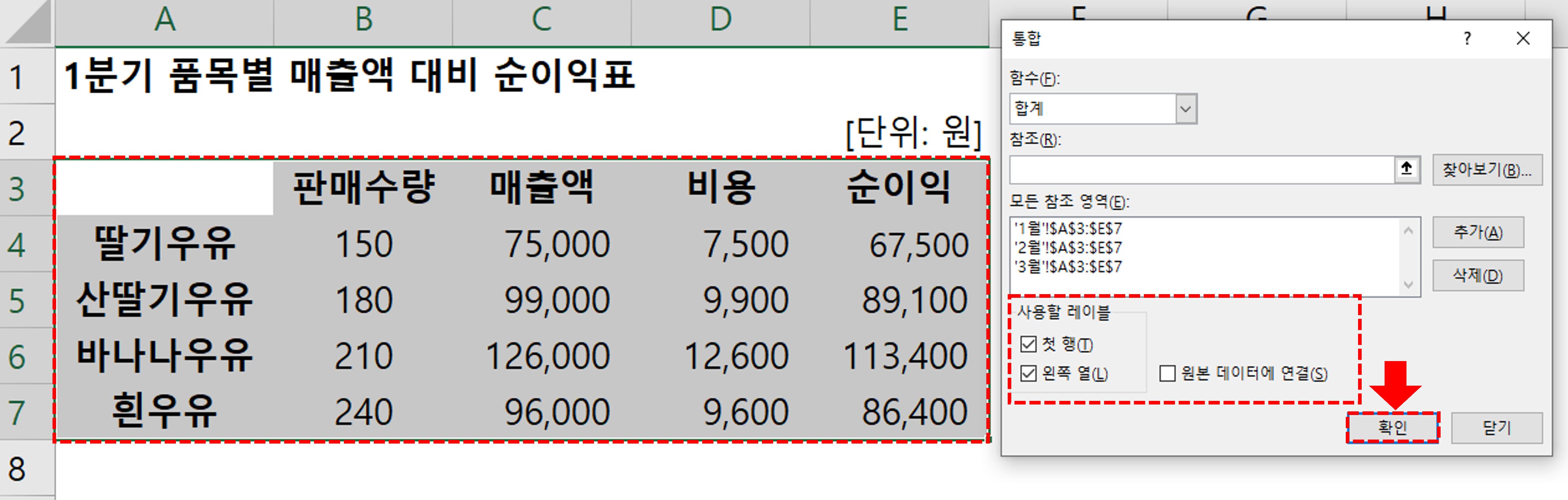Click the cell with value 89,100
This screenshot has width=1568, height=500.
pos(900,300)
